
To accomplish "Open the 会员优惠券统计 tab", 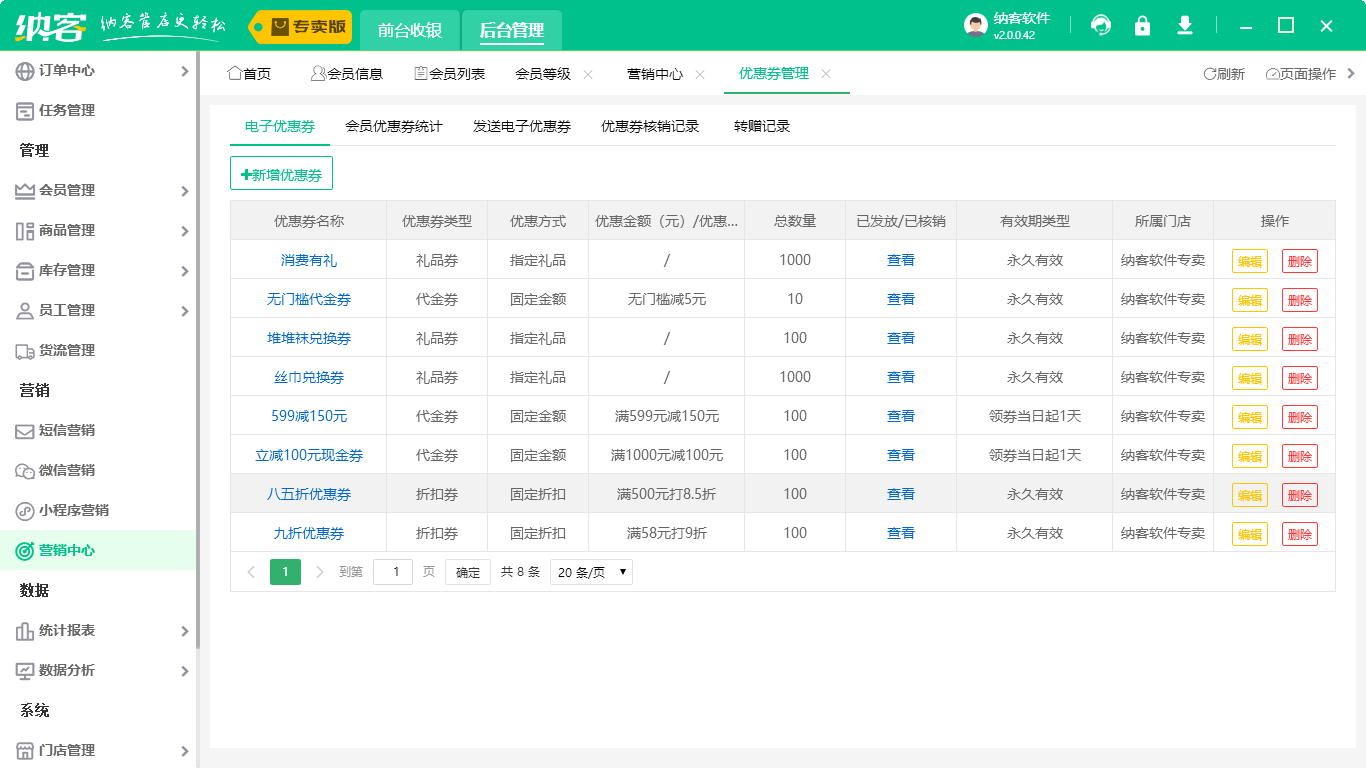I will pos(394,126).
